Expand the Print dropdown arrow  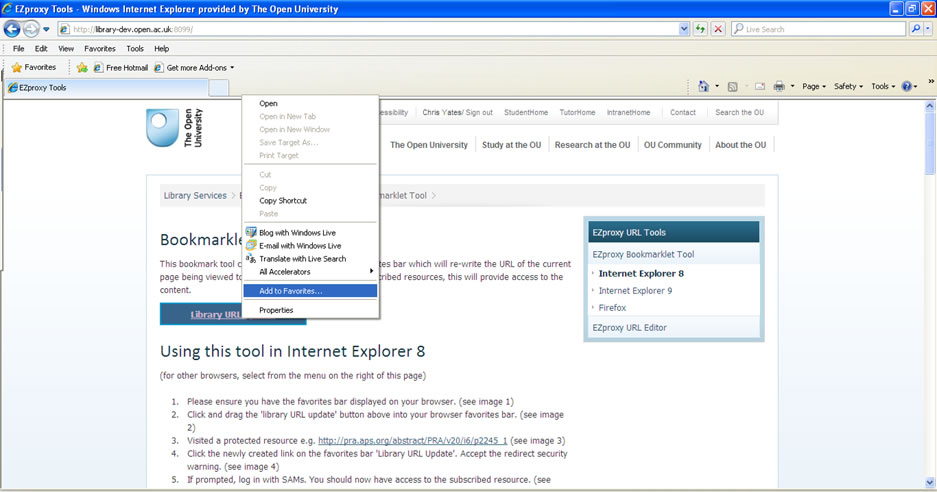click(x=792, y=86)
